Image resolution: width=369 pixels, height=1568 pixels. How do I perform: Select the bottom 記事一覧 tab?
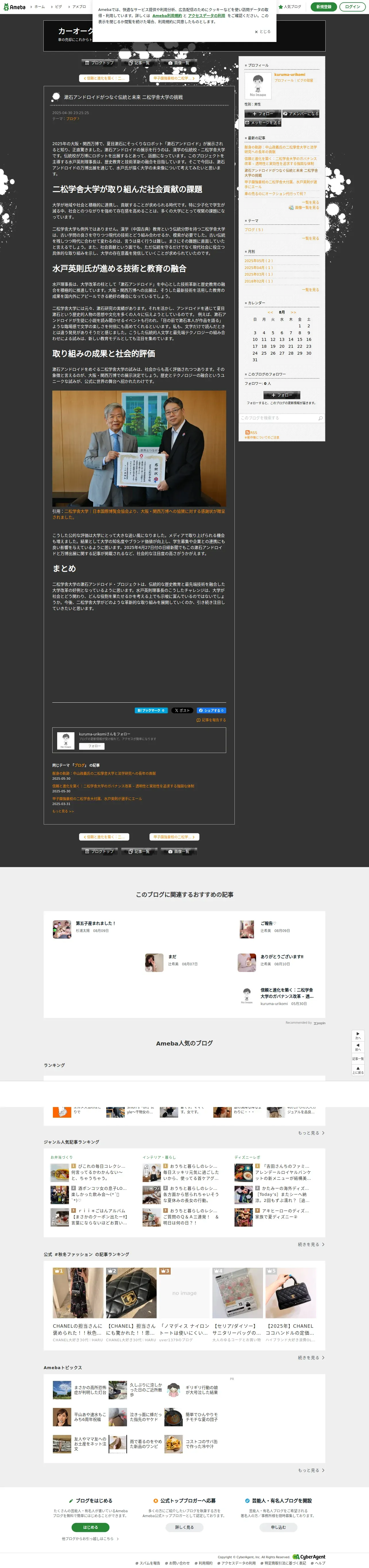tap(139, 852)
